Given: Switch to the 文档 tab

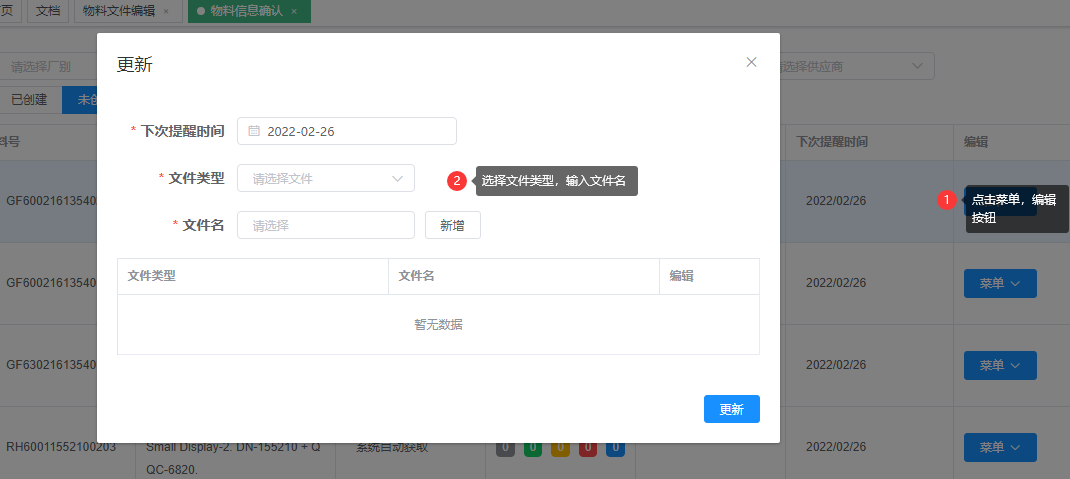Looking at the screenshot, I should 47,11.
